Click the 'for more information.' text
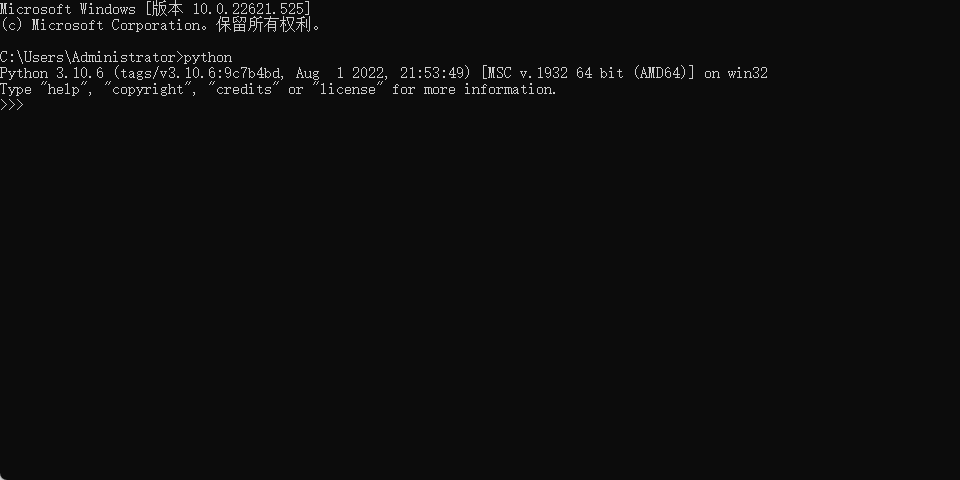Viewport: 960px width, 480px height. (x=474, y=89)
